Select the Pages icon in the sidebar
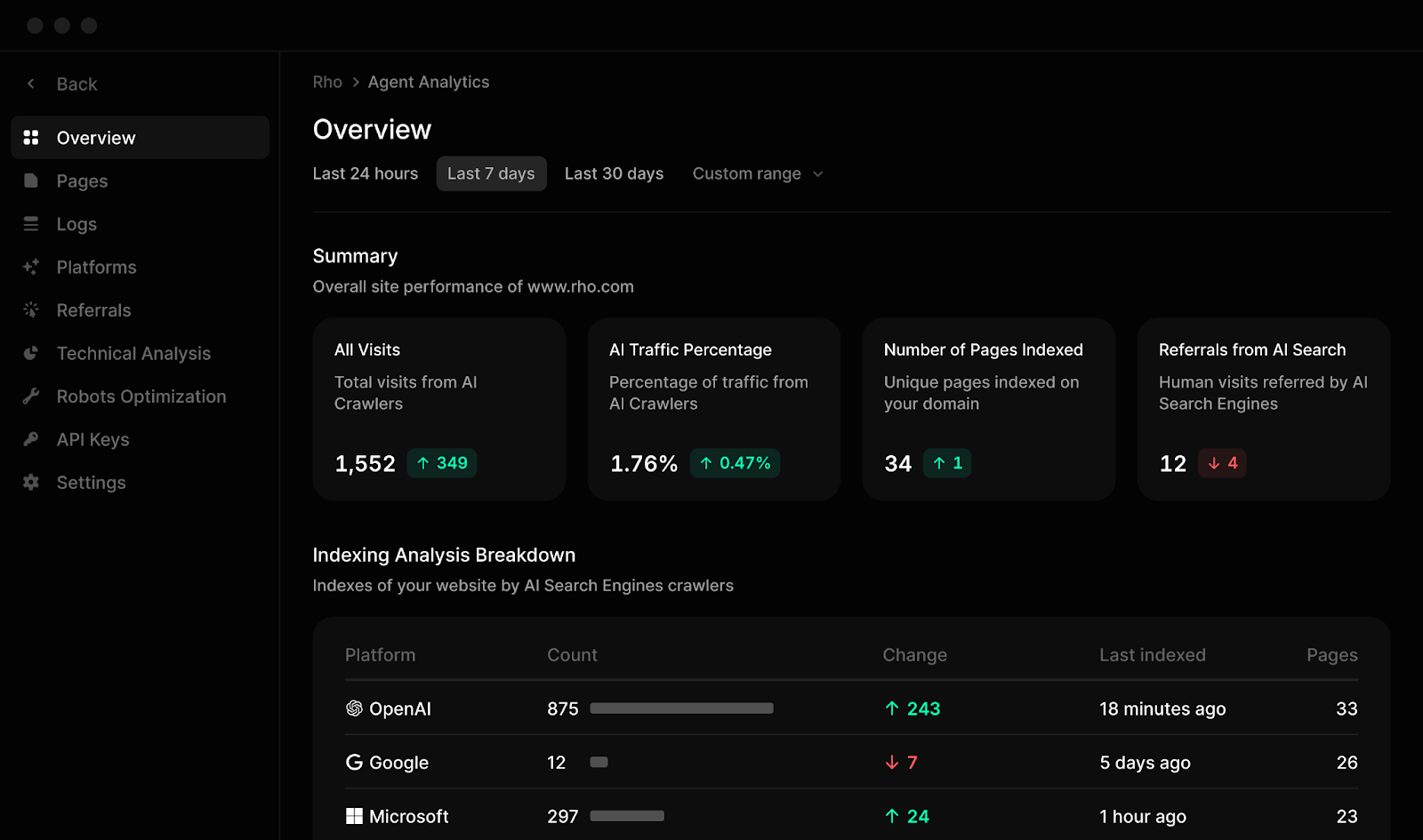 coord(31,180)
